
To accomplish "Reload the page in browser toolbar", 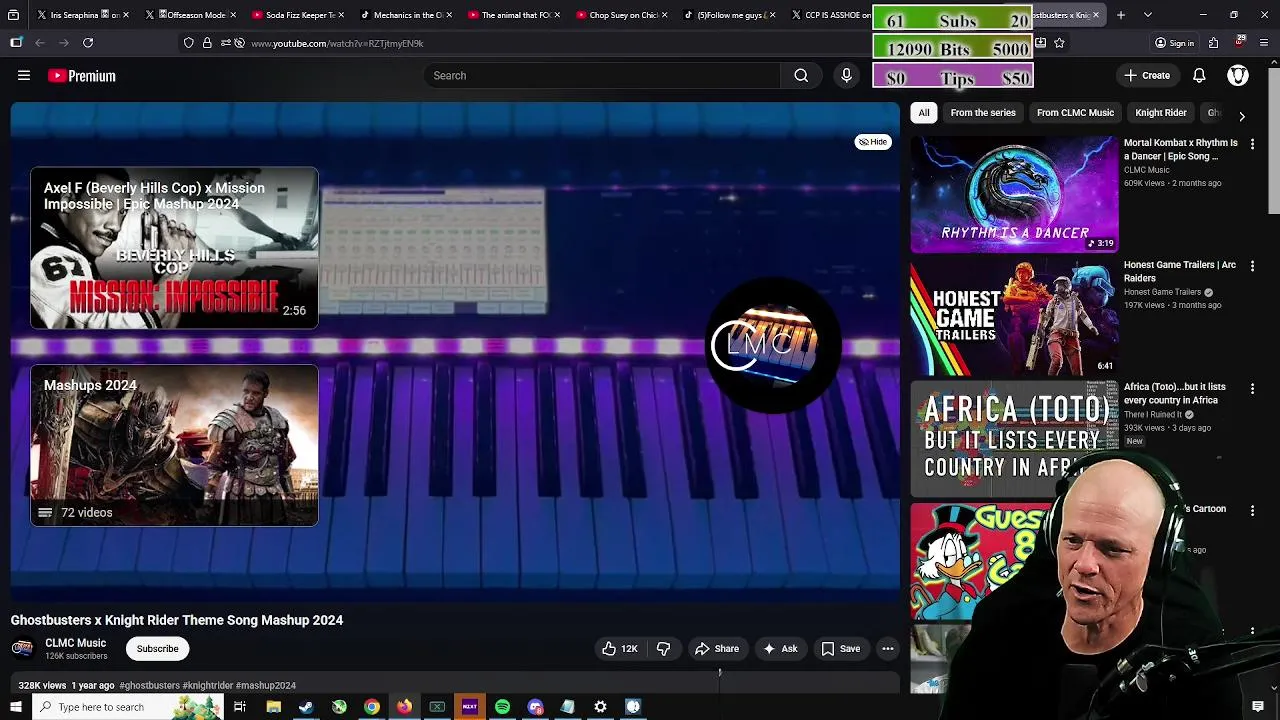I will [88, 43].
